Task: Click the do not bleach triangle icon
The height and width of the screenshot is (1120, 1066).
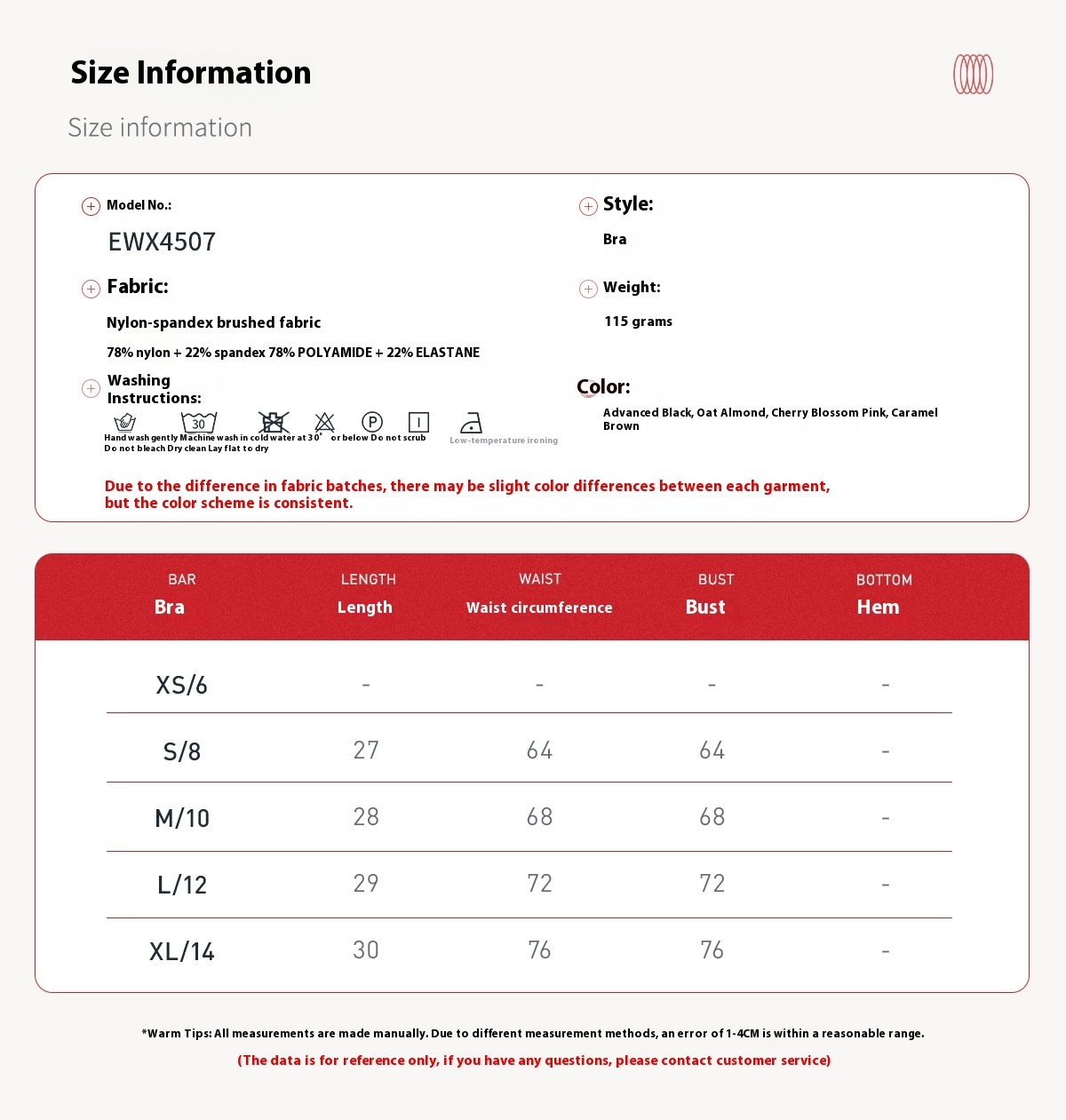Action: [x=325, y=422]
